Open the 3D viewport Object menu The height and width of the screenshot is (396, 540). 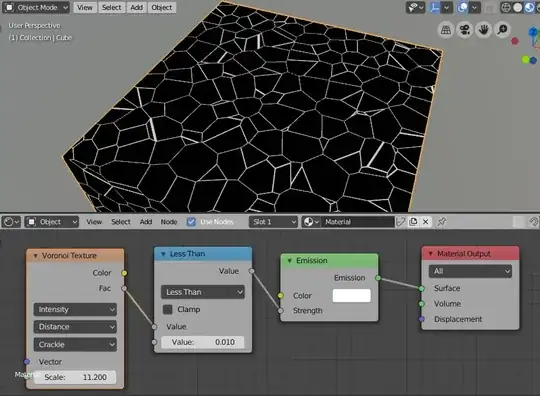(x=162, y=8)
